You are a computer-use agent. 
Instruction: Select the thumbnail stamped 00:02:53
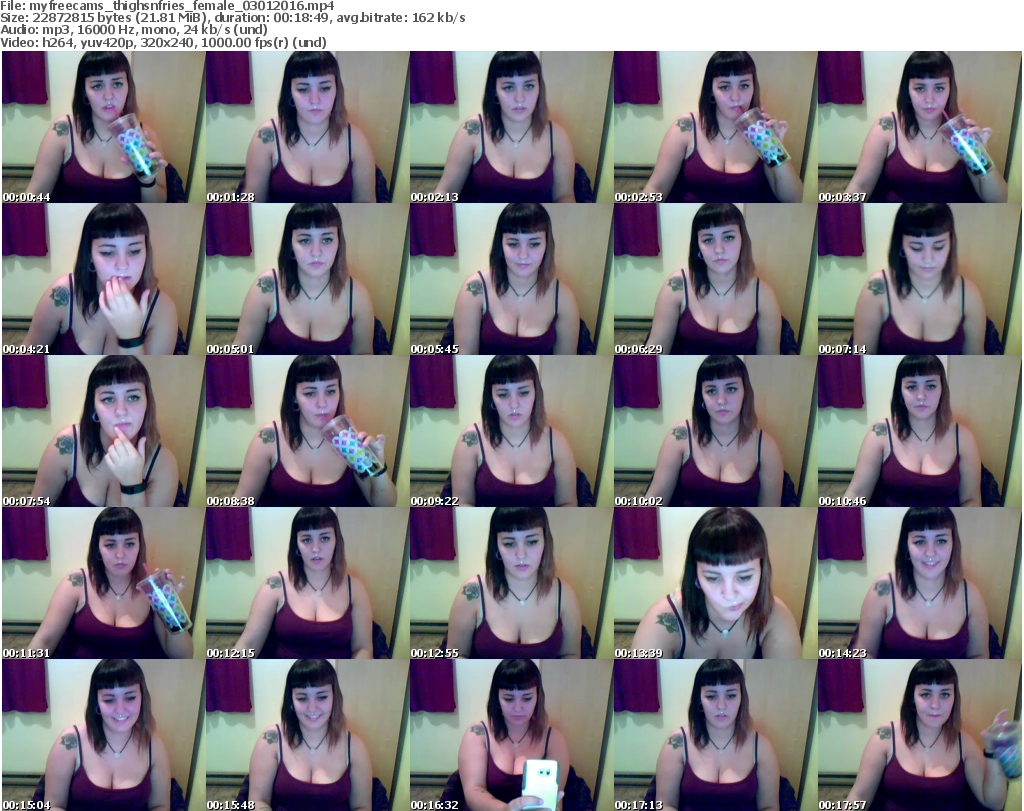715,127
